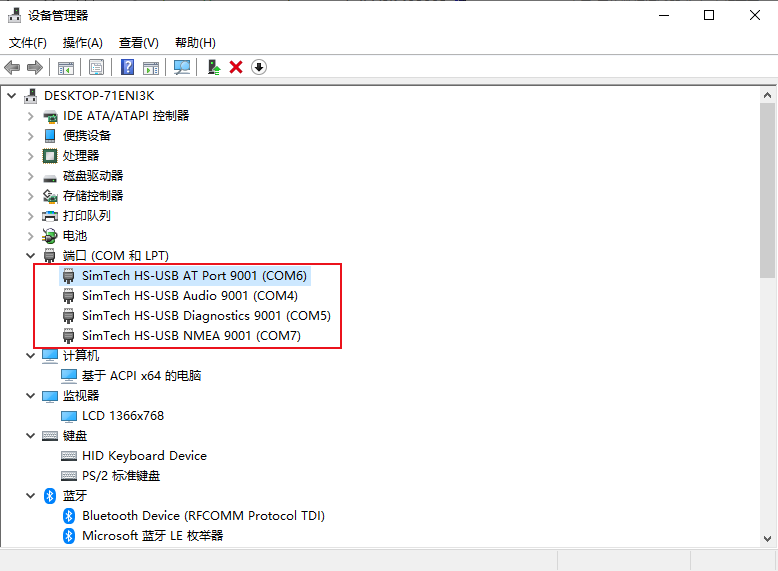The height and width of the screenshot is (571, 778).
Task: Click the DESKTOP-71ENI3K computer icon
Action: coord(31,96)
